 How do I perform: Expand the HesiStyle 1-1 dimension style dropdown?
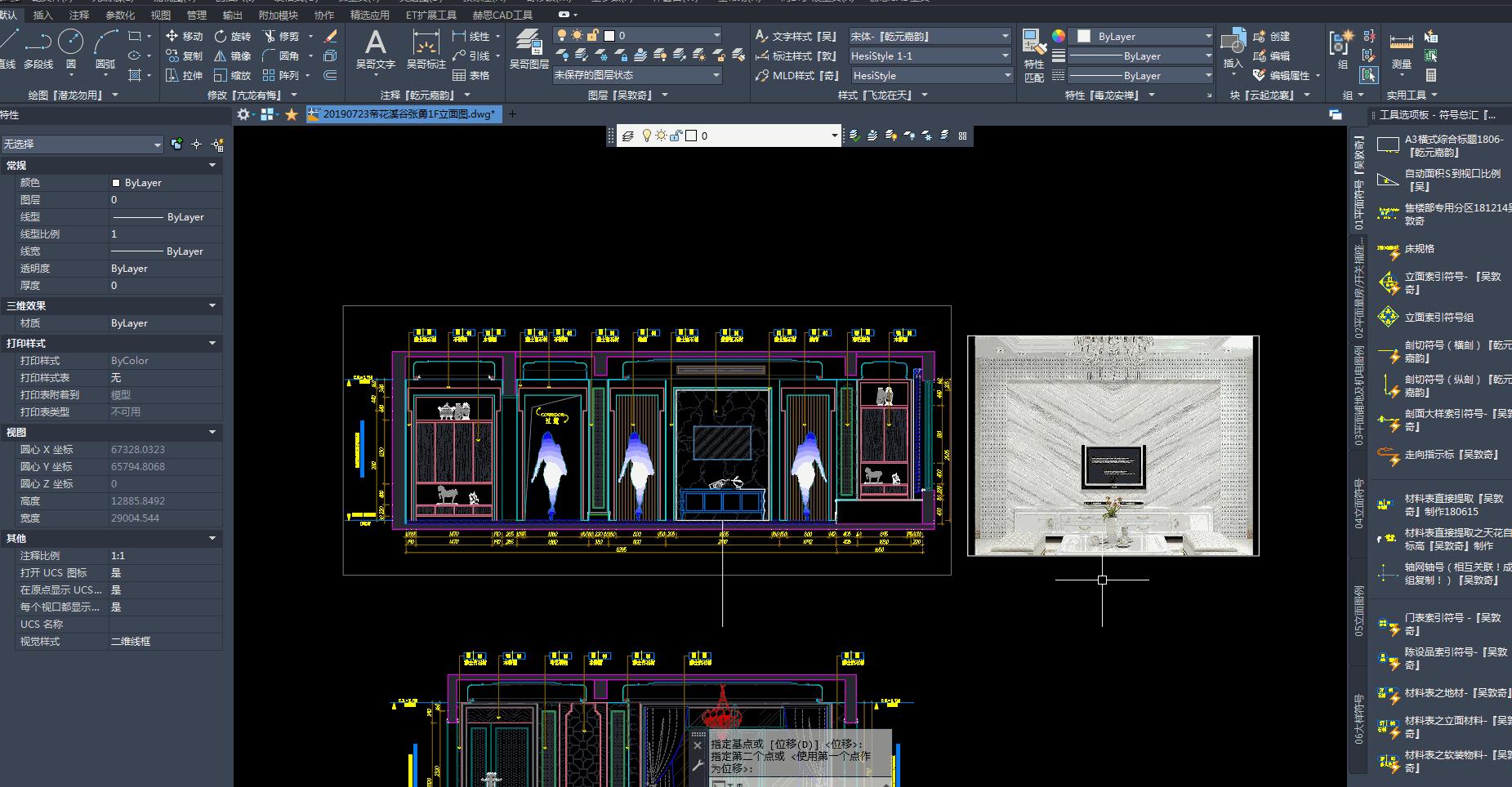click(x=1005, y=56)
